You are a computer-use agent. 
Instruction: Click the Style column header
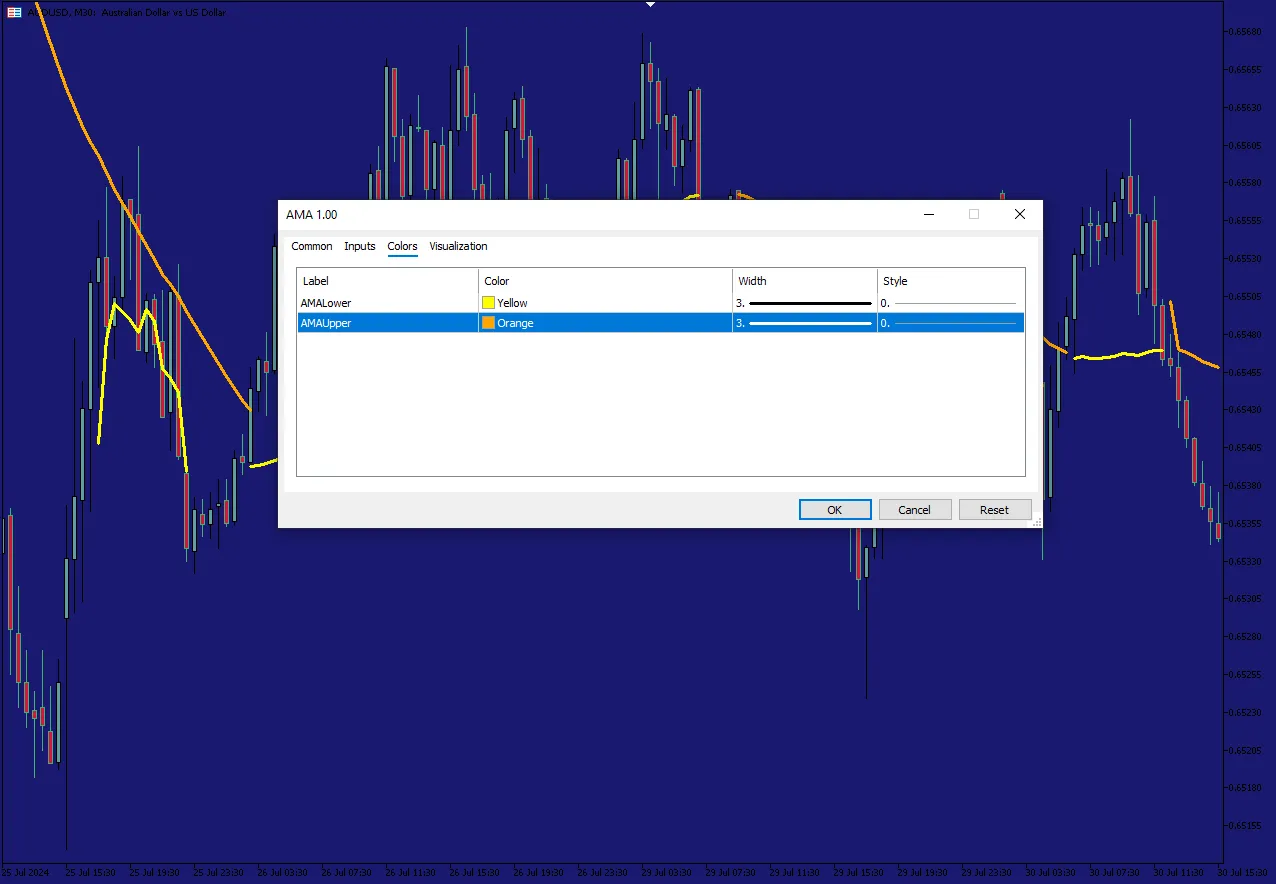[x=950, y=281]
